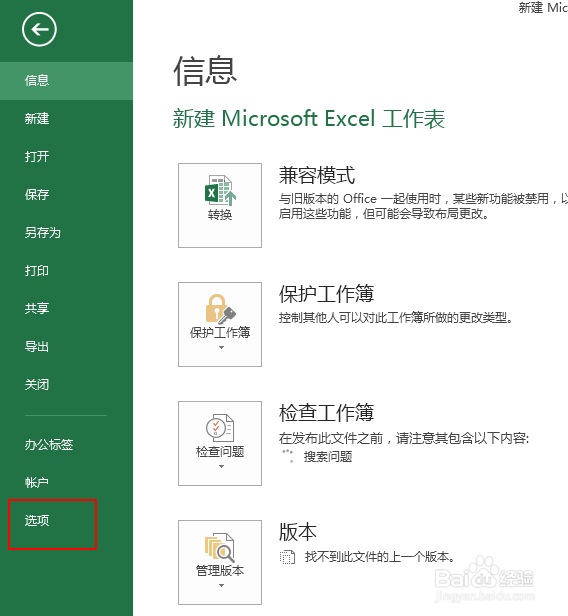Open the 保护工作簿 dropdown button
The width and height of the screenshot is (568, 616).
point(220,324)
